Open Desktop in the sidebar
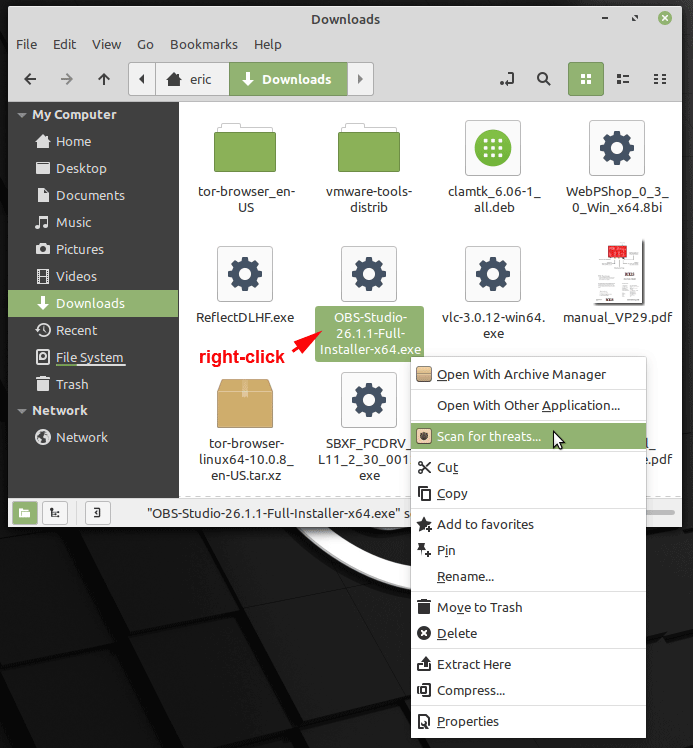The width and height of the screenshot is (693, 748). coord(93,168)
